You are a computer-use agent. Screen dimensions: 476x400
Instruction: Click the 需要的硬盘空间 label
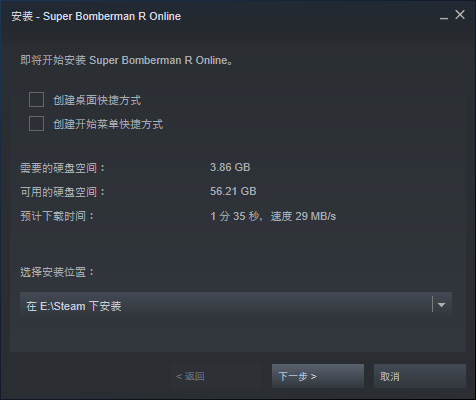[63, 168]
